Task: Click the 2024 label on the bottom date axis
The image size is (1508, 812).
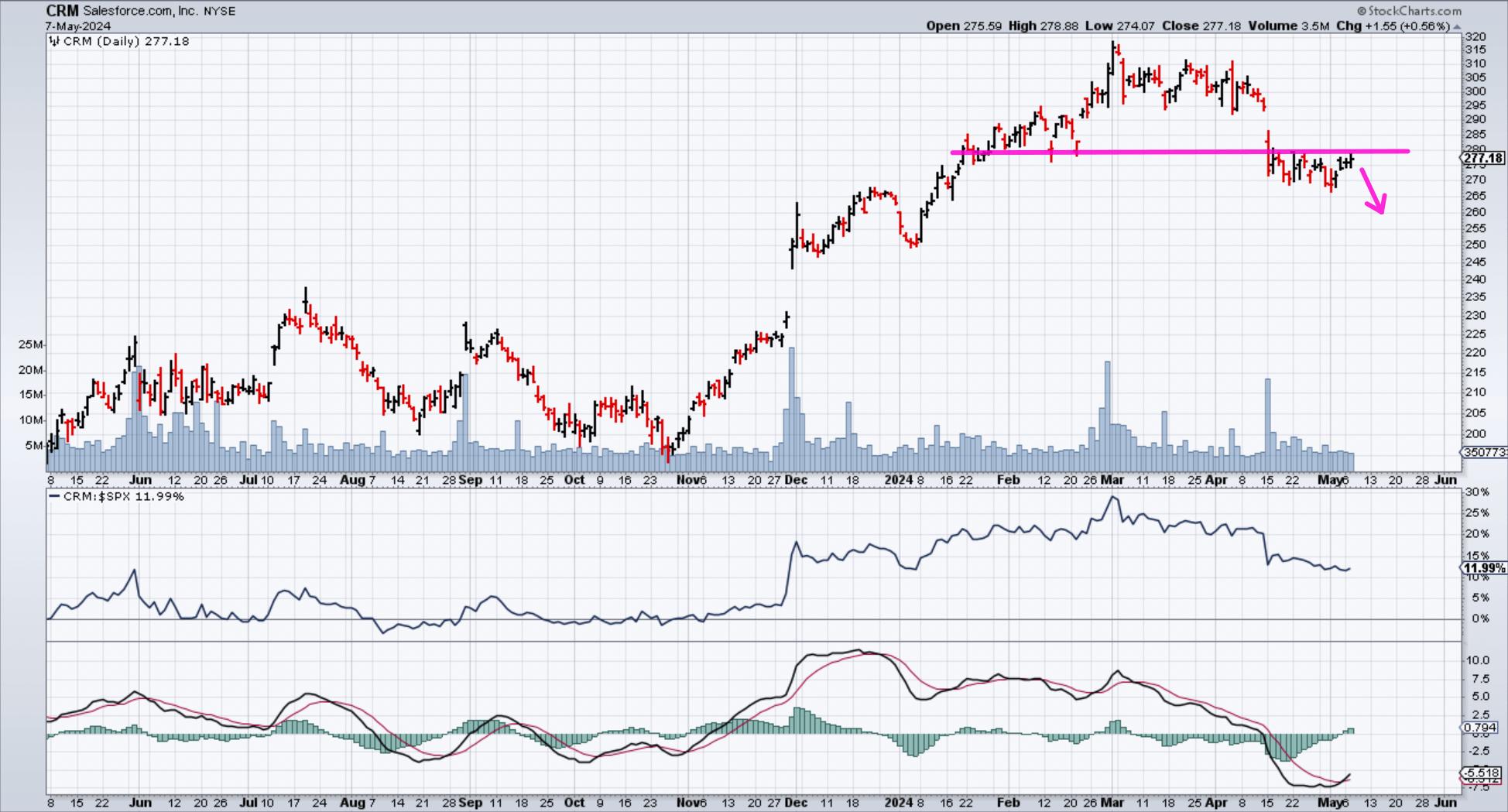Action: point(899,803)
